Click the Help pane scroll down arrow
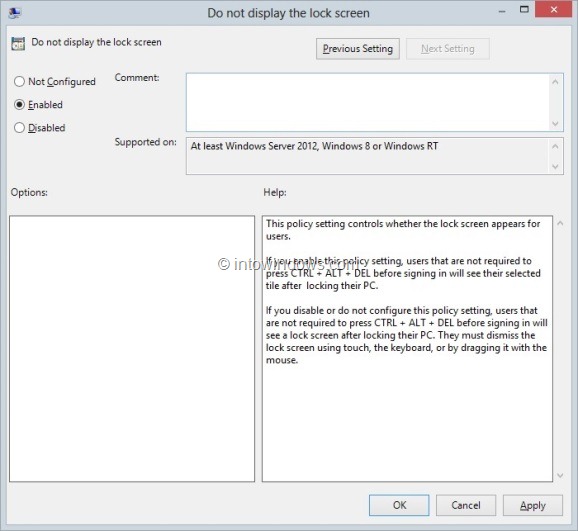 [560, 476]
